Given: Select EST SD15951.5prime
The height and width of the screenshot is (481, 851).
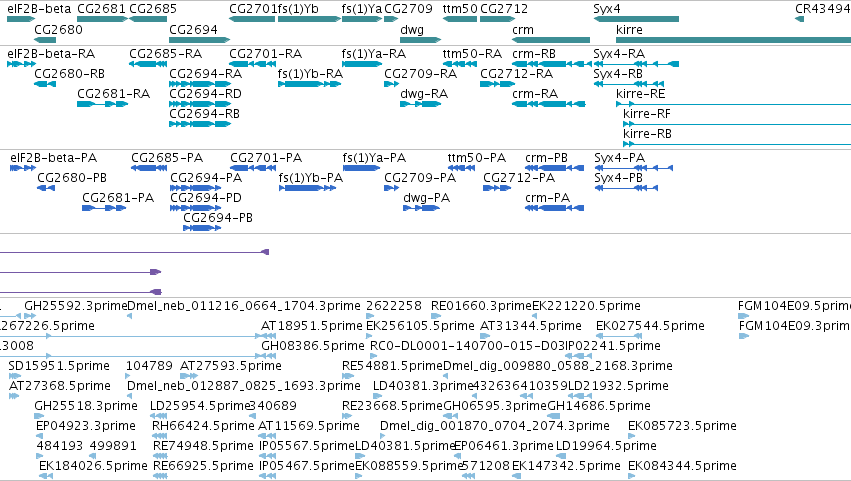Looking at the screenshot, I should click(59, 366).
